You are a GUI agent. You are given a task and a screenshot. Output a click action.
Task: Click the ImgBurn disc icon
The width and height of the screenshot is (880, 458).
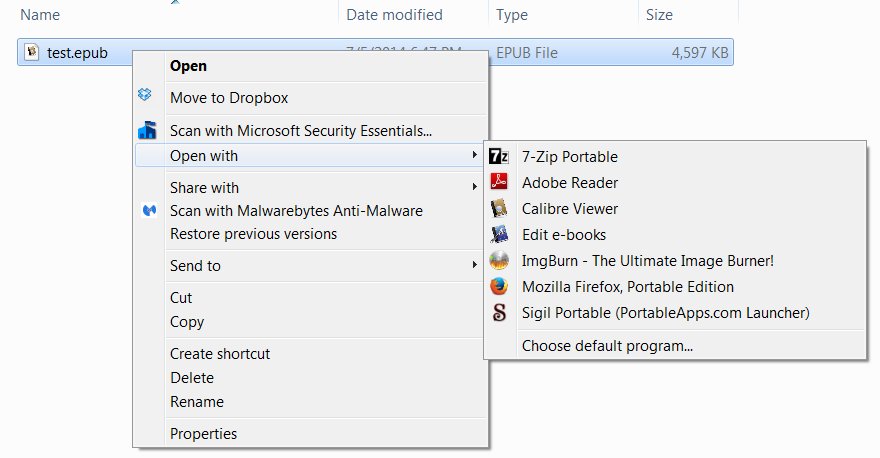coord(499,261)
